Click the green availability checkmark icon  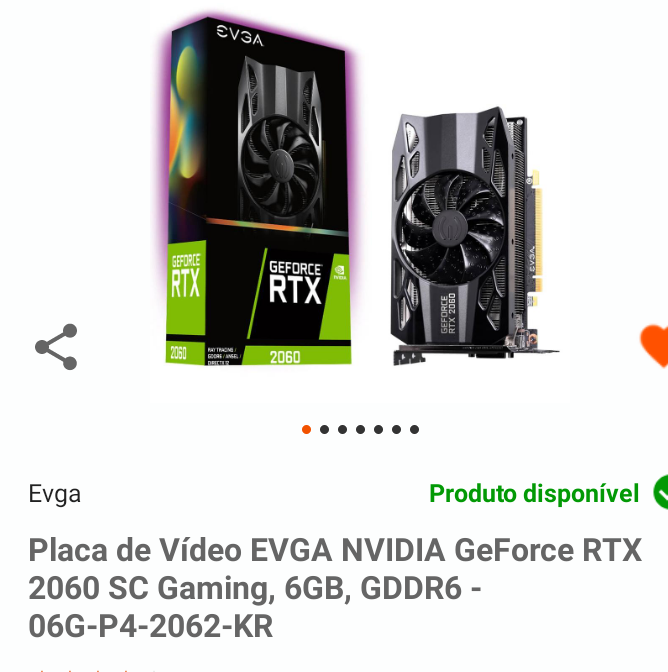tap(660, 492)
